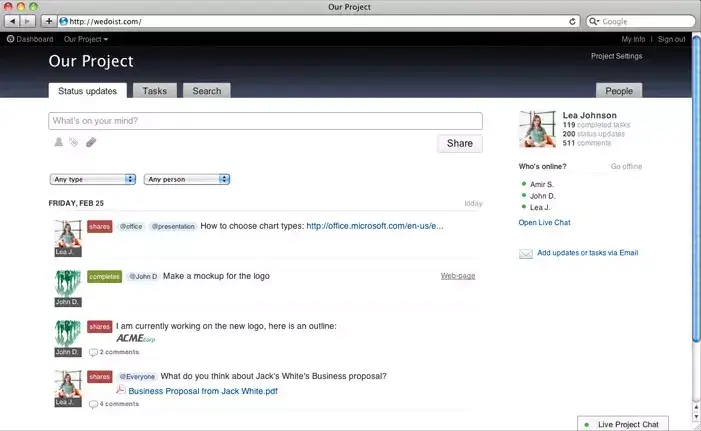Click the Our Project page title

(x=91, y=61)
